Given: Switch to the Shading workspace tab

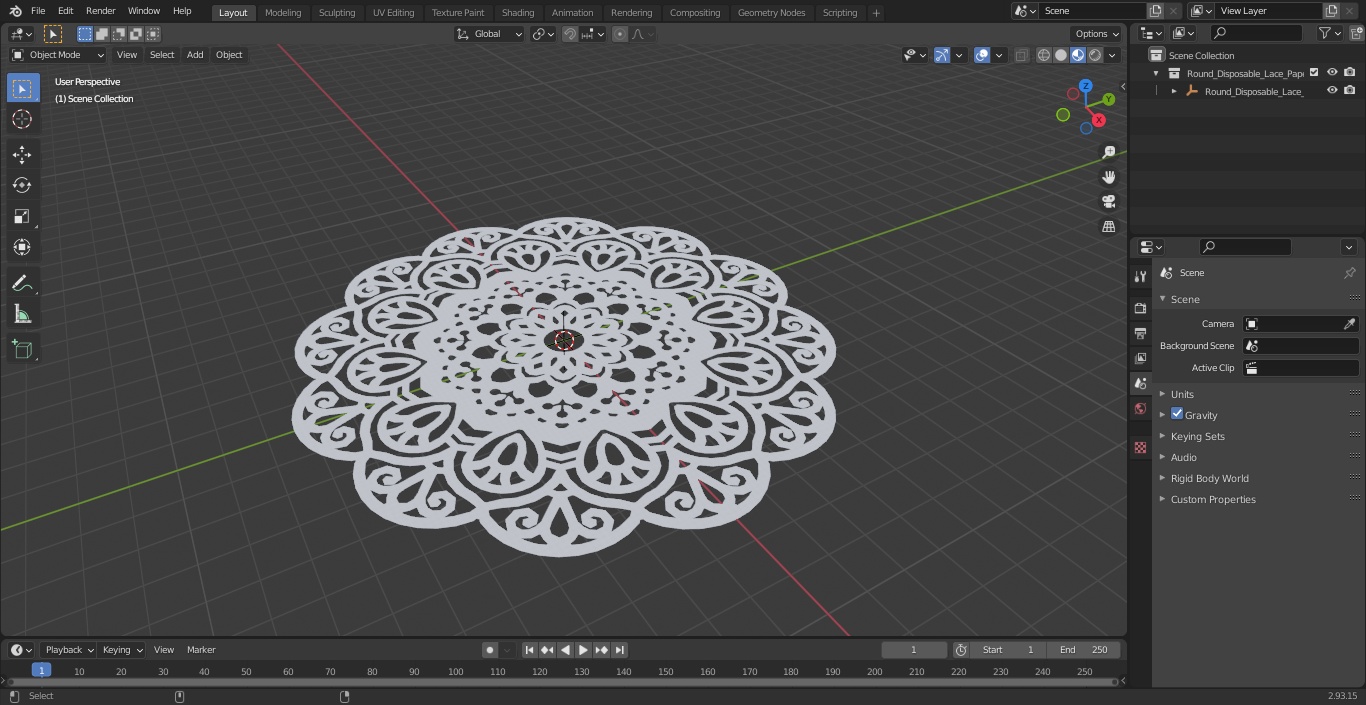Looking at the screenshot, I should pyautogui.click(x=518, y=12).
